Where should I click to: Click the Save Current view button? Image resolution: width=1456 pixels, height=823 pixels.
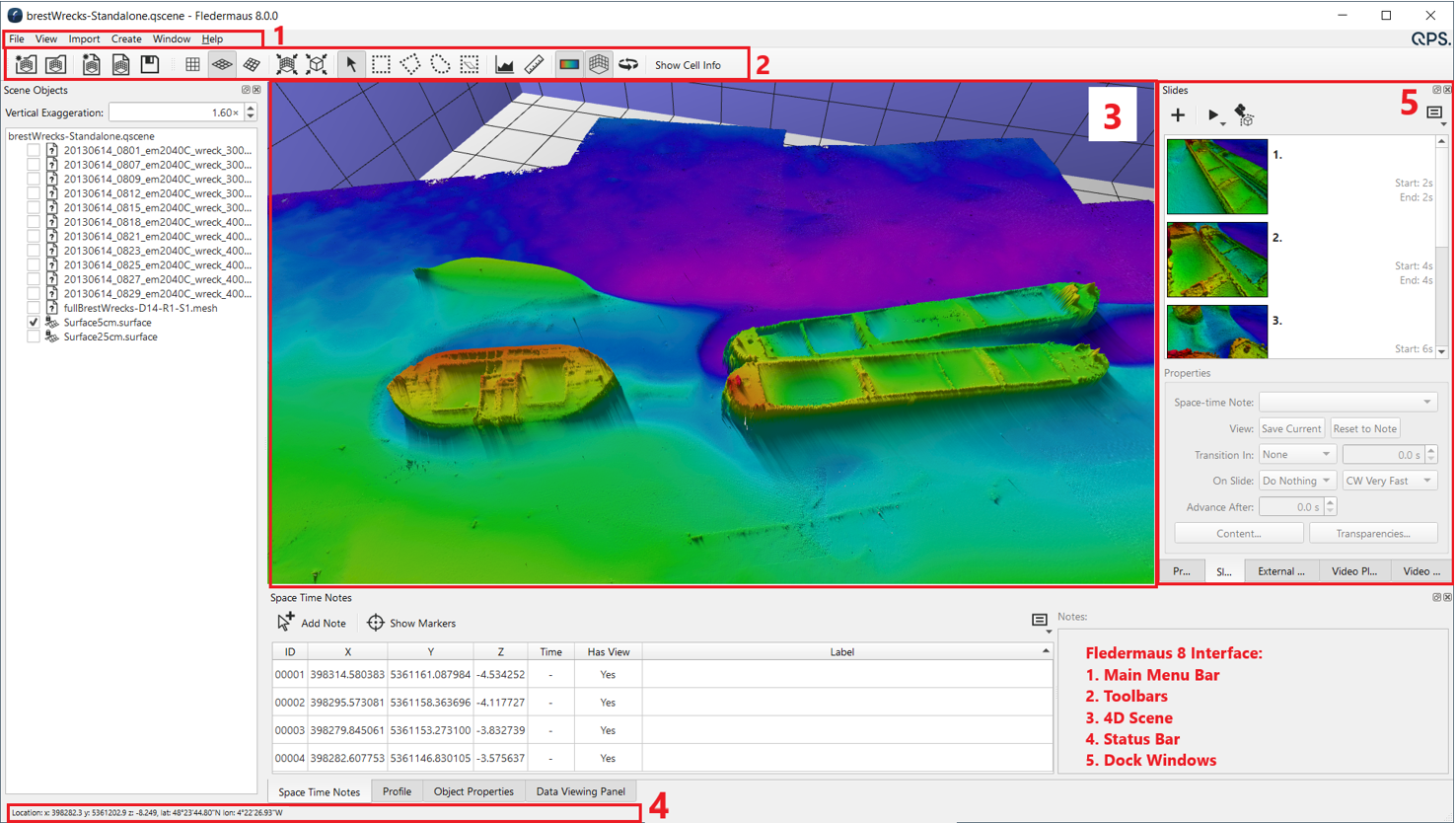(1290, 429)
